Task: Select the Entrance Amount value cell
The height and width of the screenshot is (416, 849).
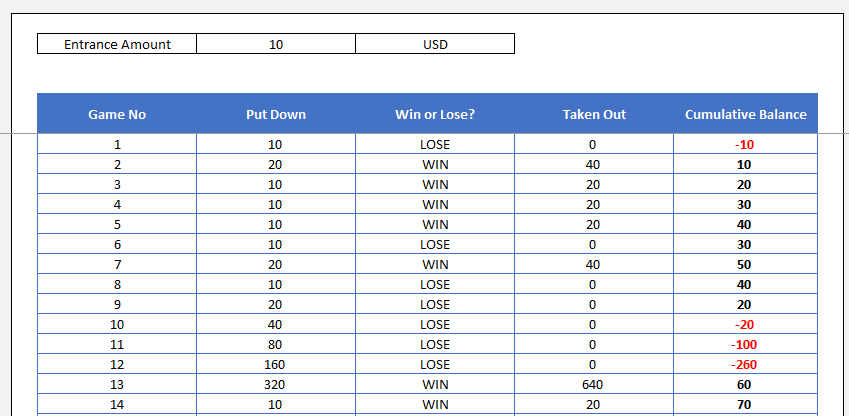Action: 275,44
